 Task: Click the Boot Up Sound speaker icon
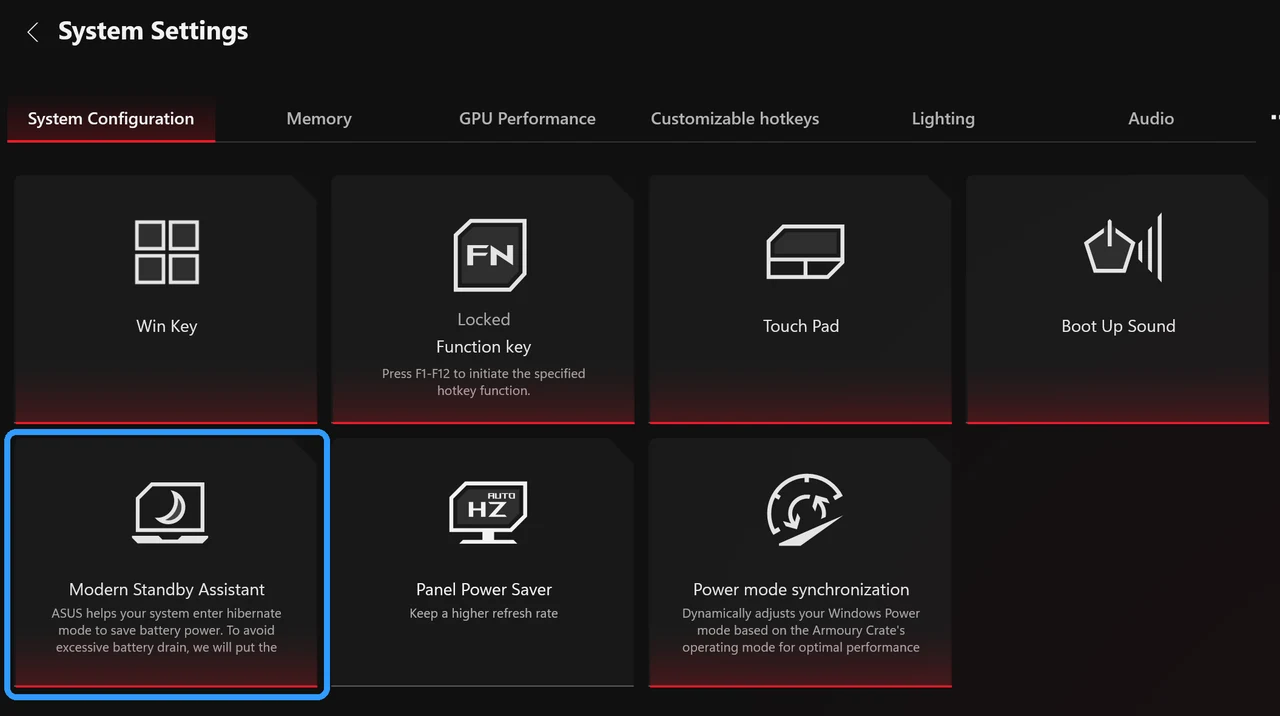click(1123, 247)
